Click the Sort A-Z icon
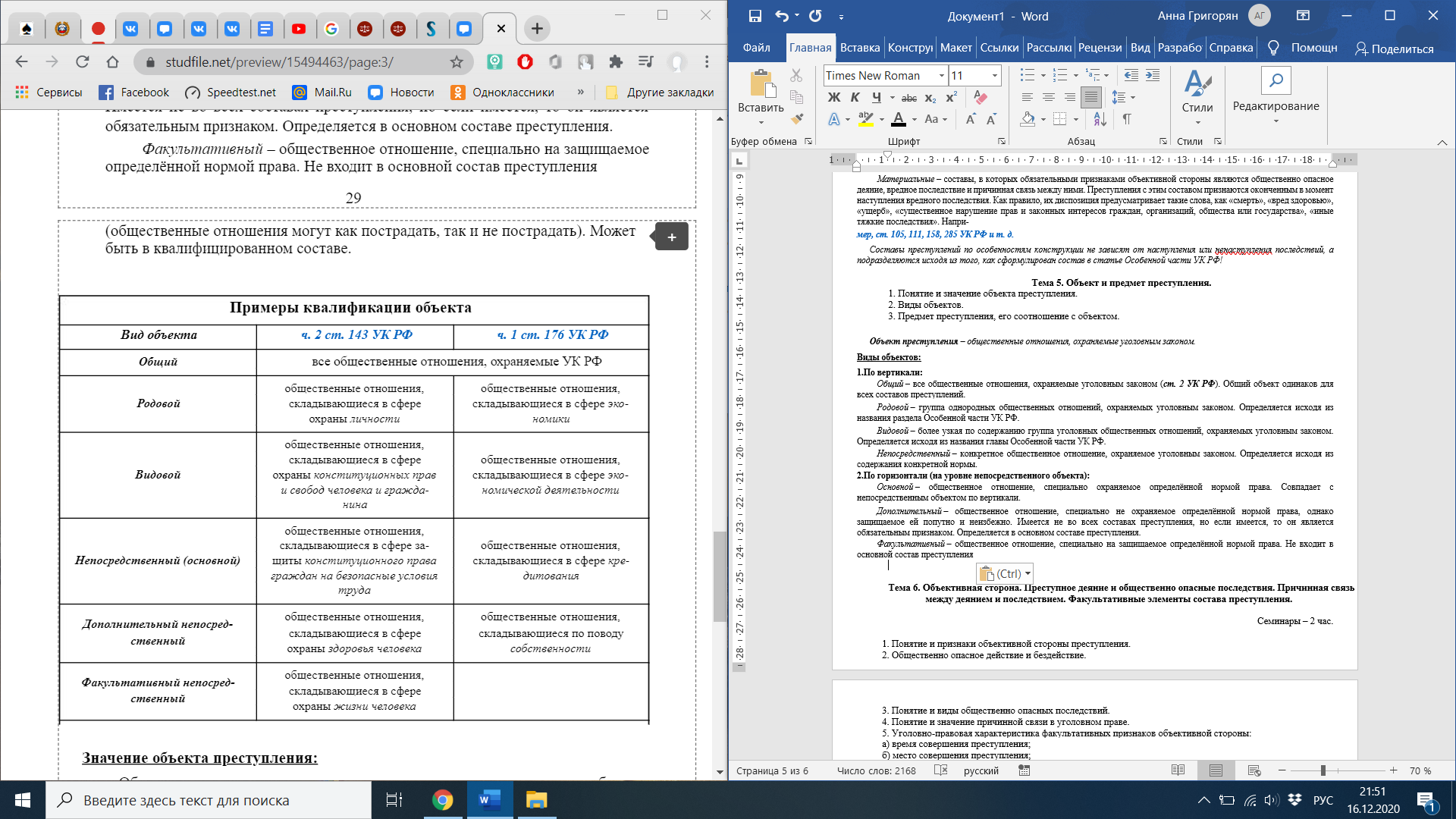This screenshot has width=1456, height=819. coord(1100,119)
